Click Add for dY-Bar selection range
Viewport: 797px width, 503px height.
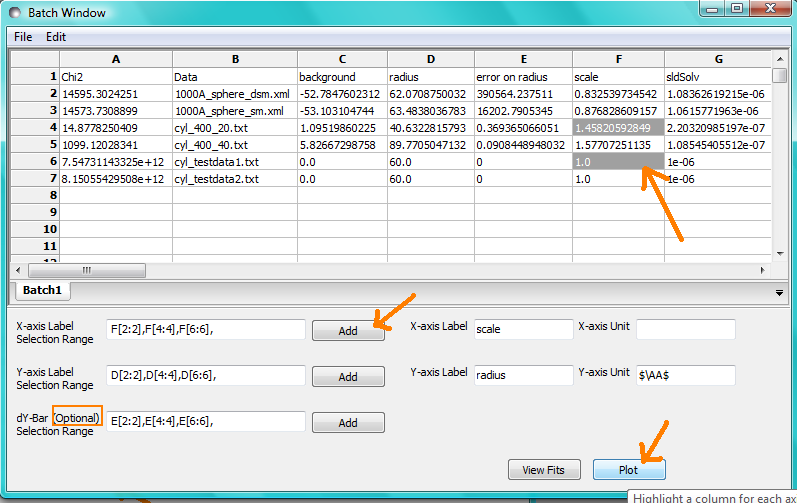pos(347,423)
